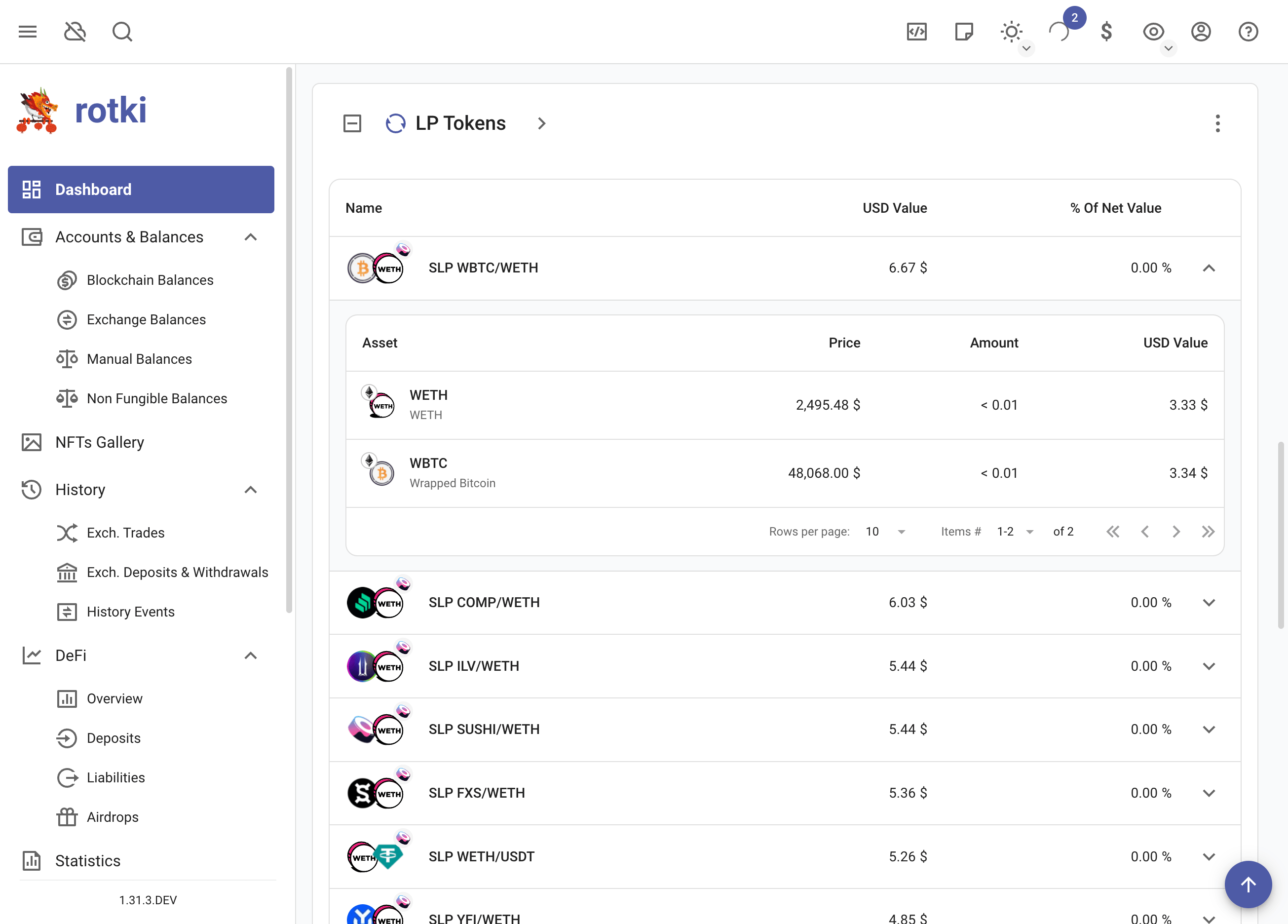Toggle DeFi section collapse
1288x924 pixels.
252,656
